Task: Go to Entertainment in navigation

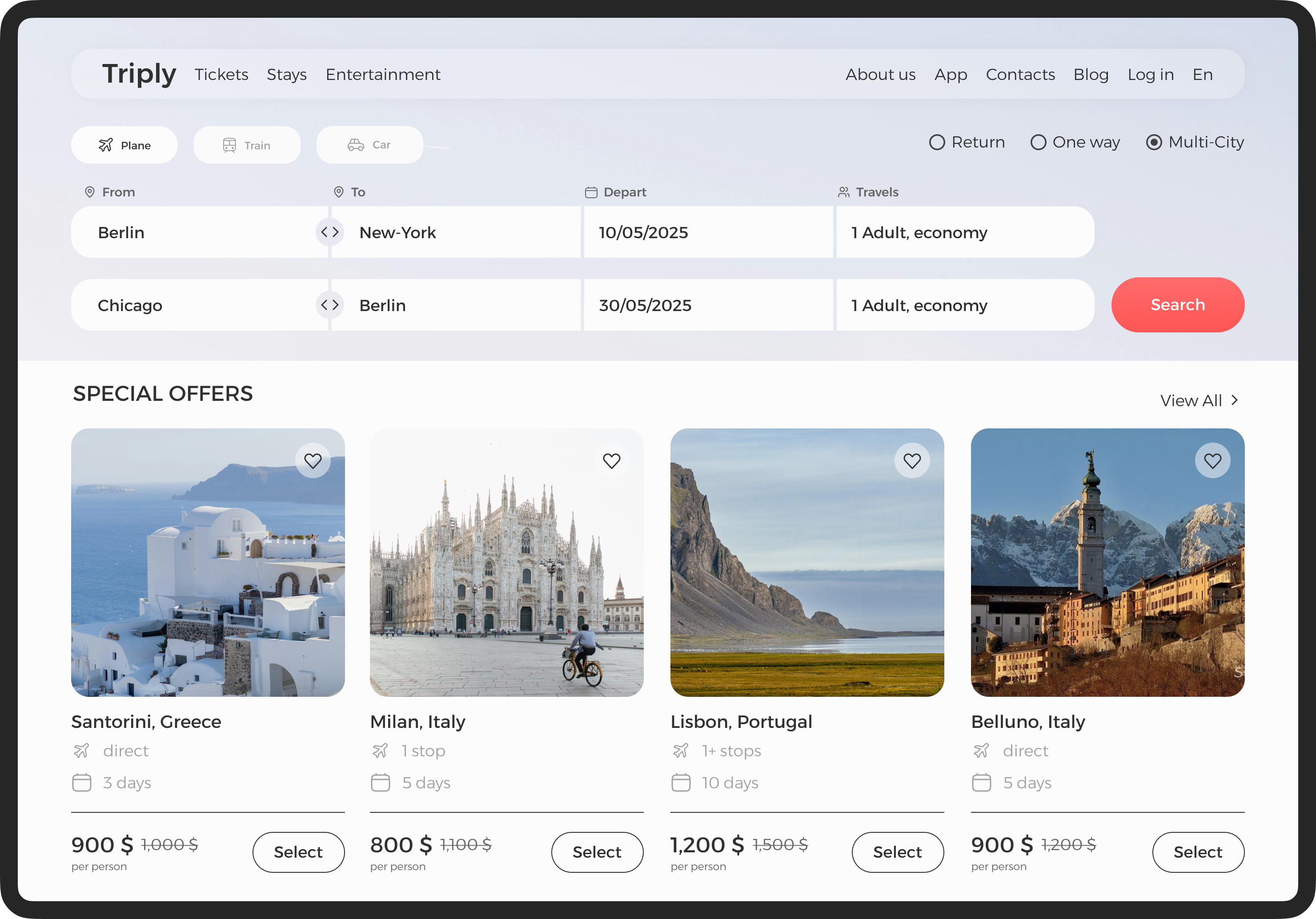Action: [383, 75]
